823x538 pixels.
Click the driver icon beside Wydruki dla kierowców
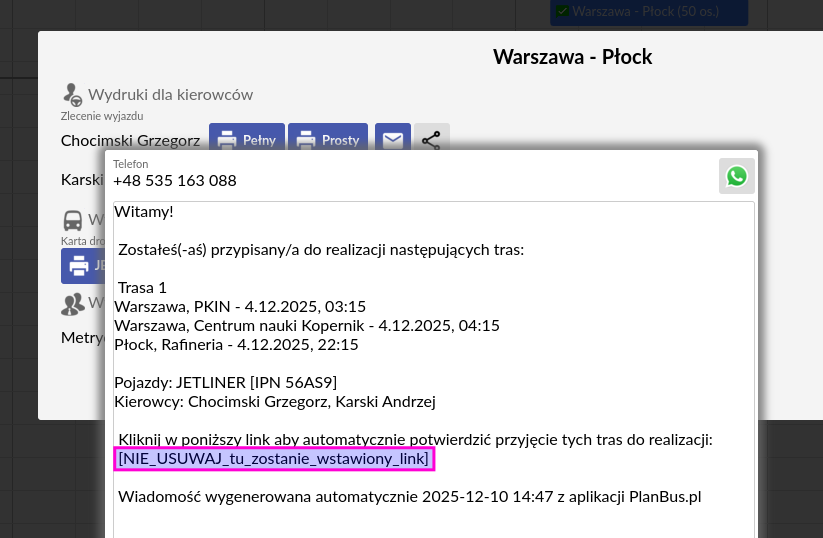[x=72, y=94]
